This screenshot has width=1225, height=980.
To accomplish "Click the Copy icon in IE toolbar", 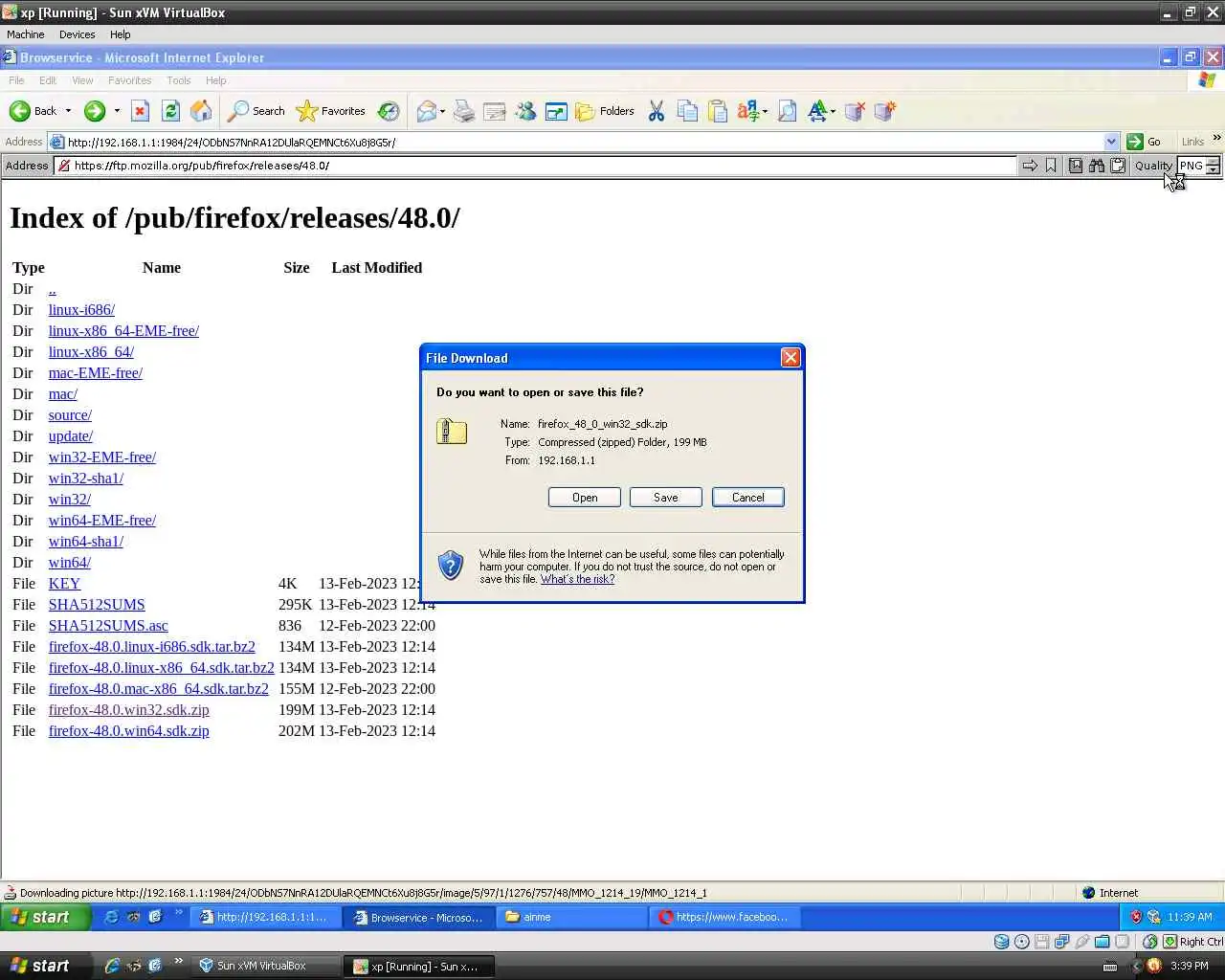I will [687, 112].
